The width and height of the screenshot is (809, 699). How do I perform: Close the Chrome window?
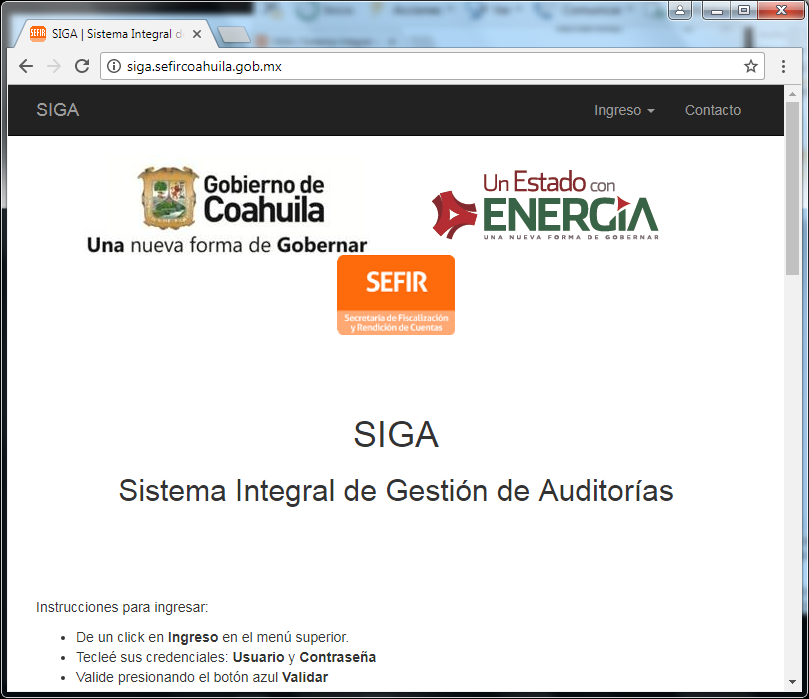[781, 10]
